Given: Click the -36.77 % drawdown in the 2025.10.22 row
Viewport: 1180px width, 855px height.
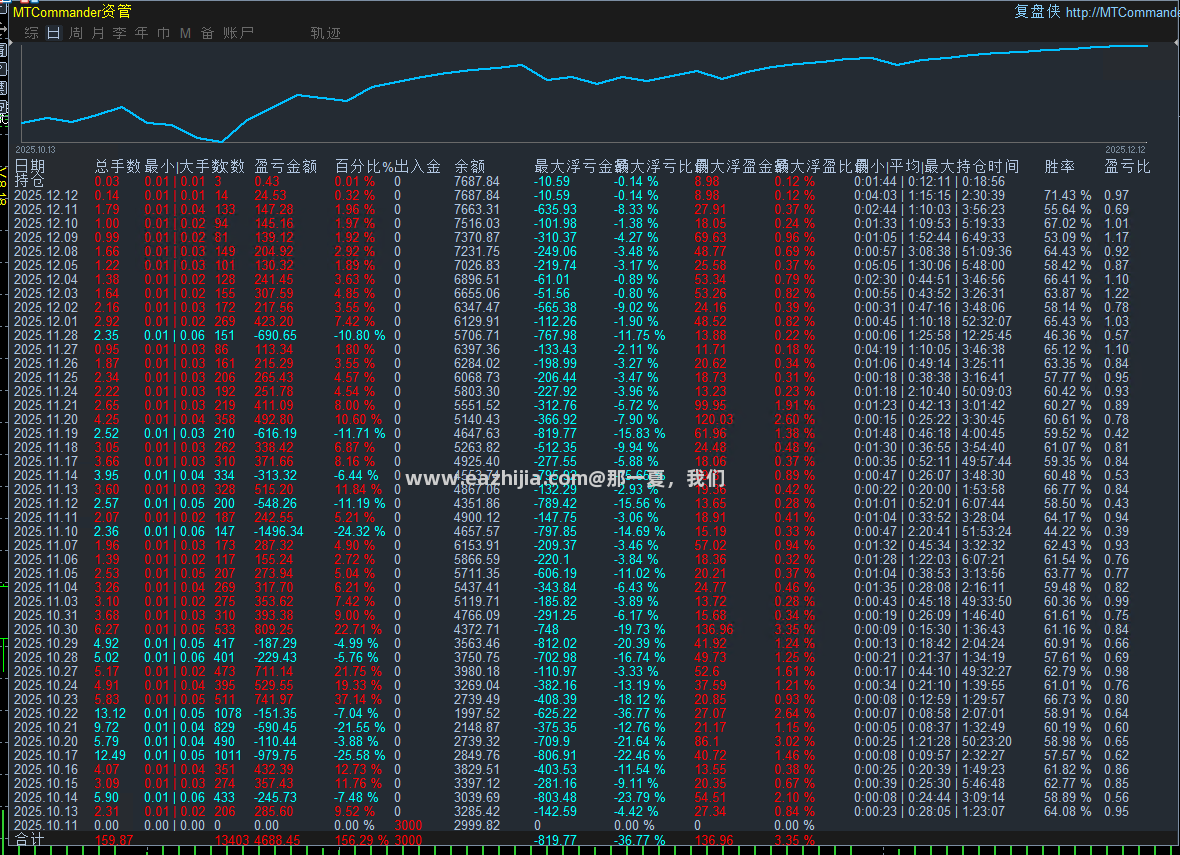Looking at the screenshot, I should [640, 714].
